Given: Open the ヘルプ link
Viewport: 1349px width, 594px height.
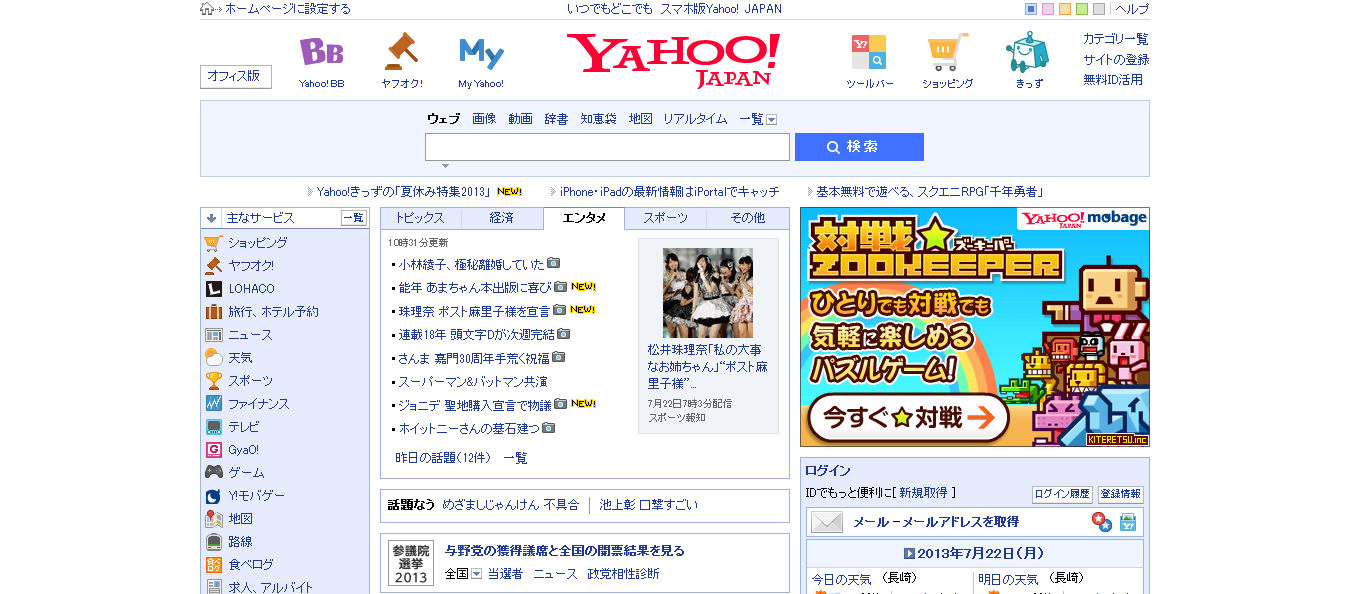Looking at the screenshot, I should 1132,9.
